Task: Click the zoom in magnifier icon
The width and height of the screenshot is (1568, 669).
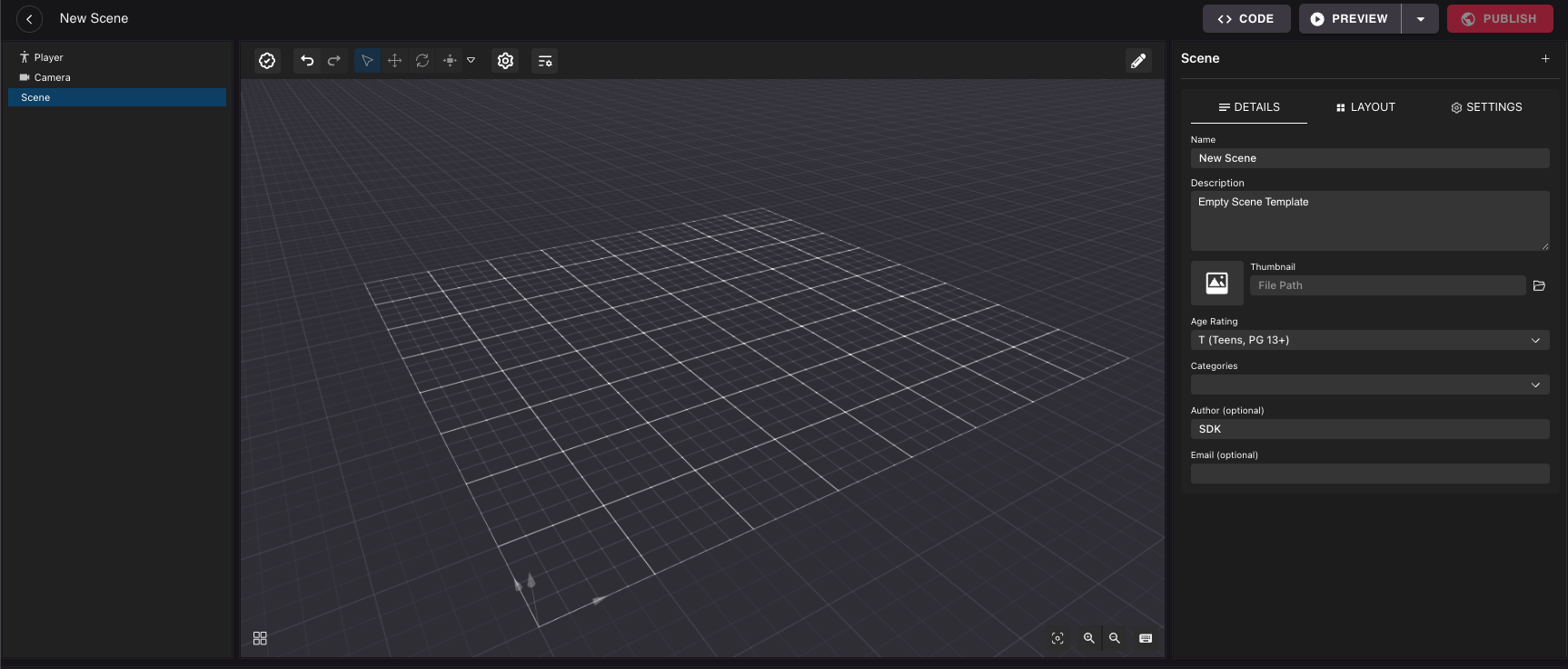Action: tap(1088, 638)
